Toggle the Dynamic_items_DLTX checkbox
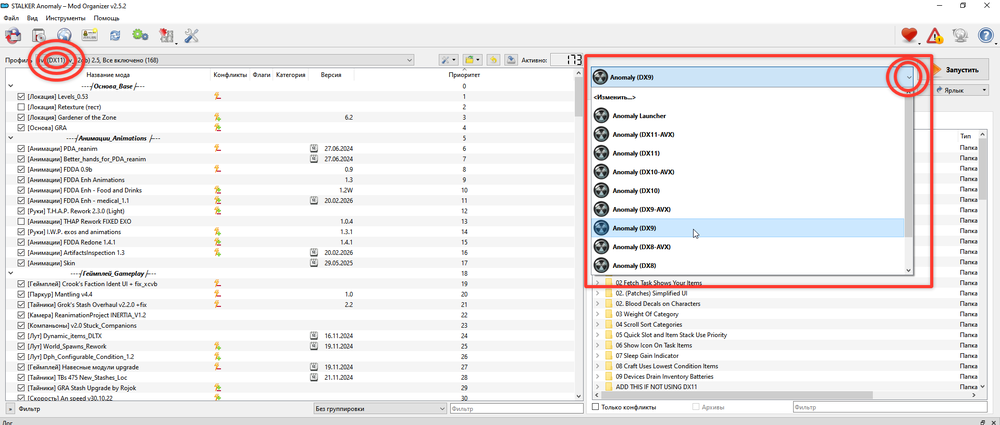This screenshot has height=425, width=1000. (21, 336)
